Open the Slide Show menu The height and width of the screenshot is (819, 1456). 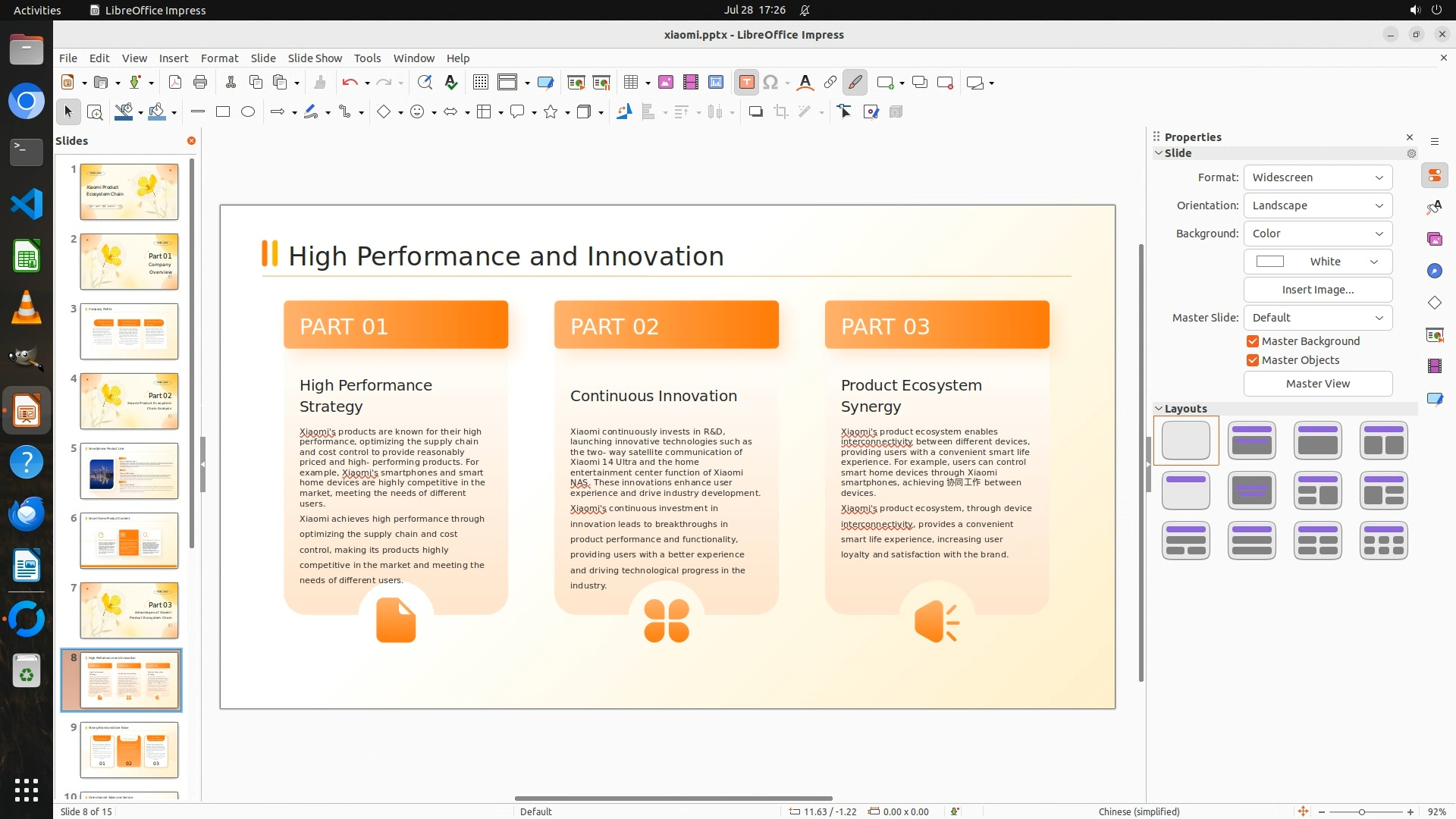click(x=315, y=58)
